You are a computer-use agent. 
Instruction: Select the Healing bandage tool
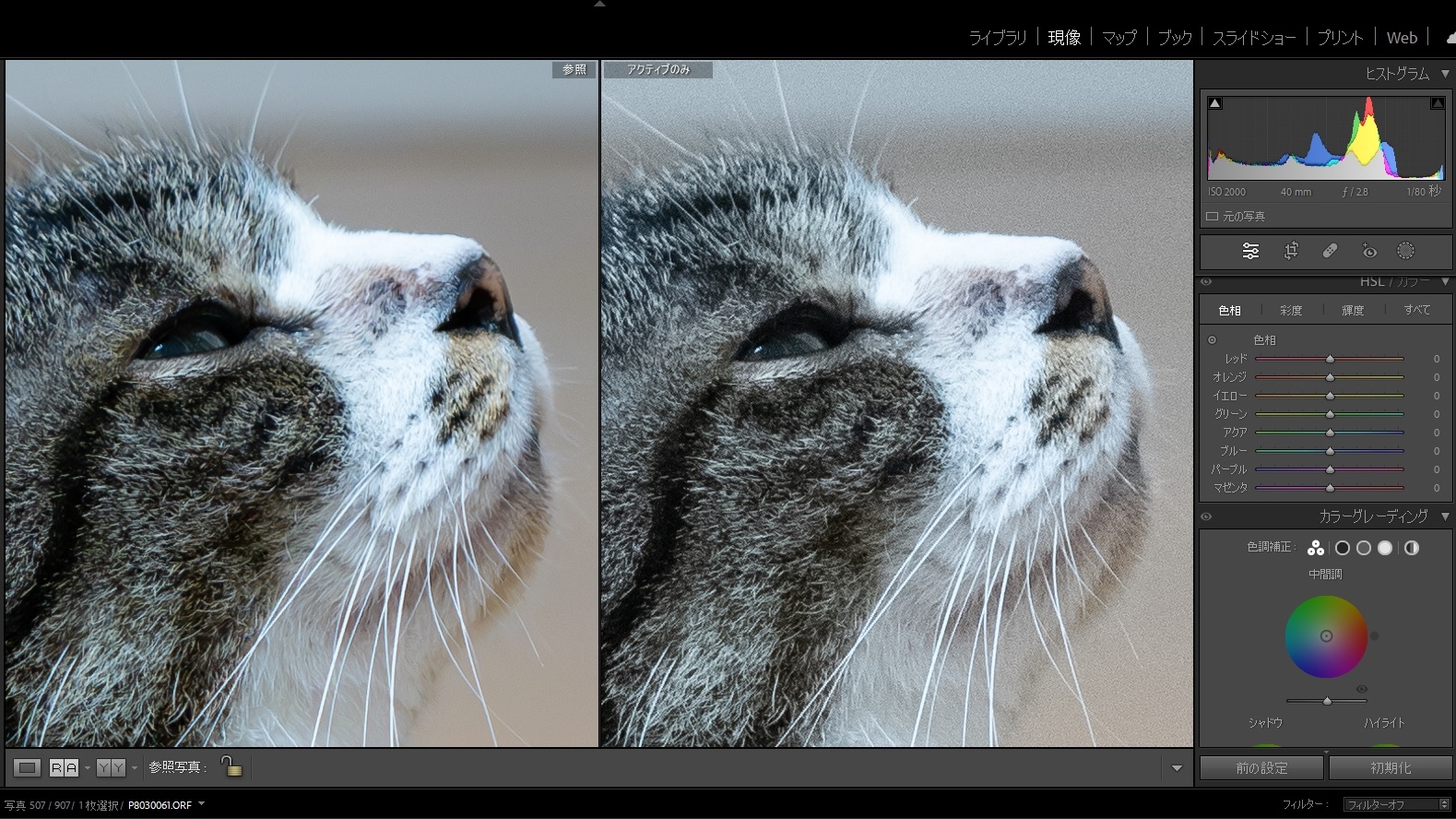pos(1330,251)
